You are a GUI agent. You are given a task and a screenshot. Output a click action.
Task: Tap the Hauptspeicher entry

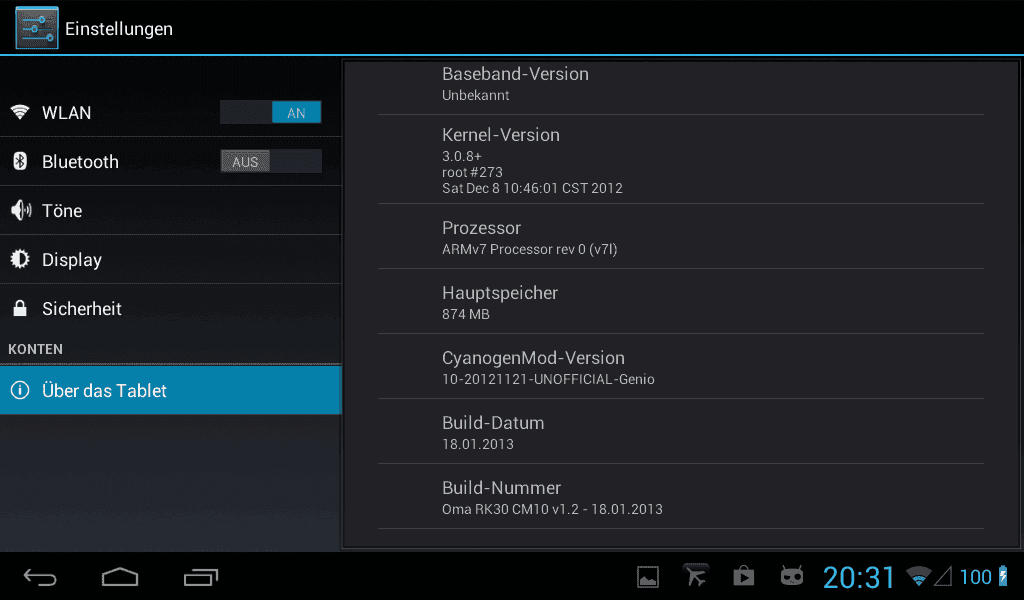coord(680,302)
